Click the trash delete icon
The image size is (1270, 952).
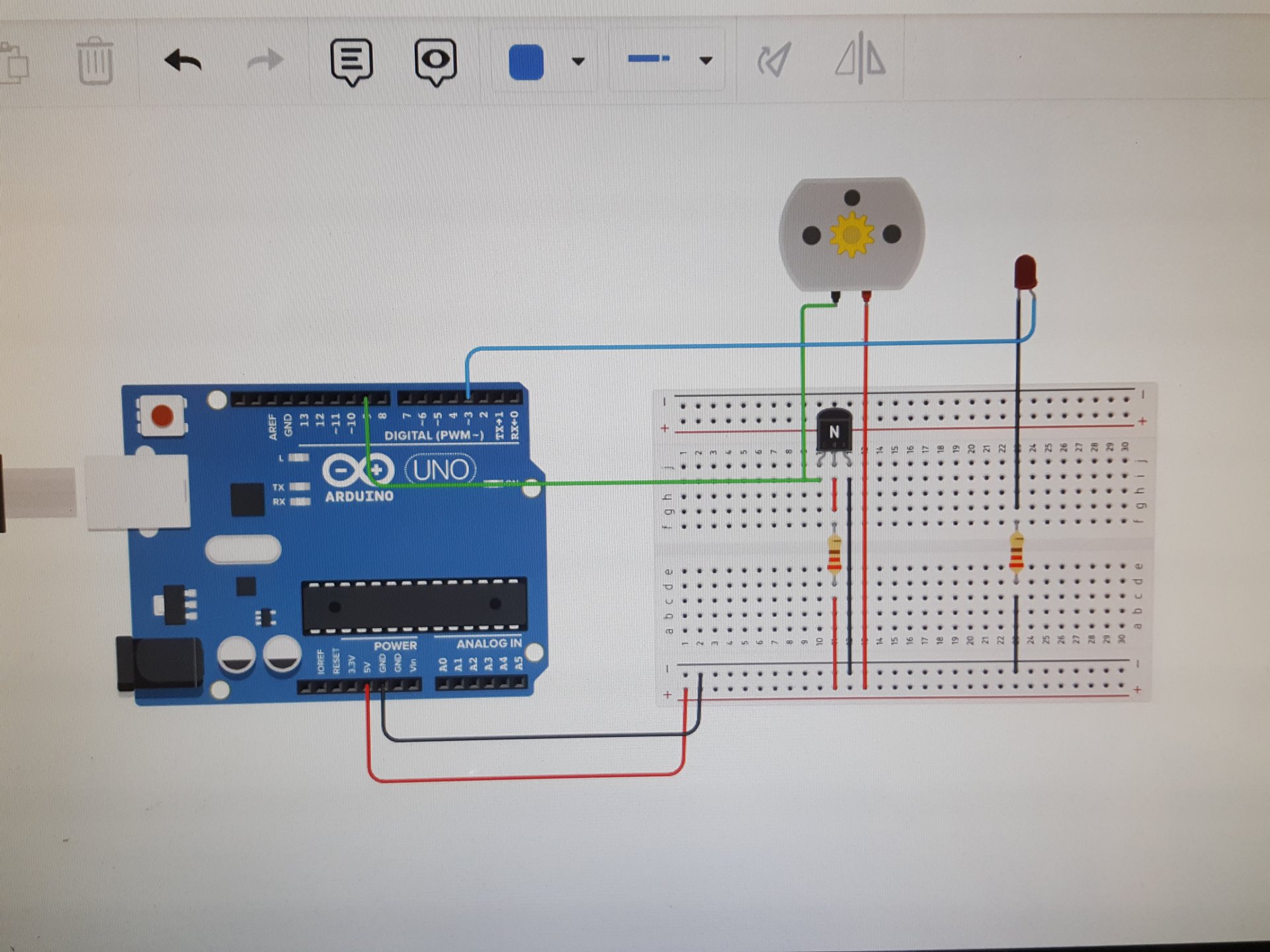click(95, 61)
